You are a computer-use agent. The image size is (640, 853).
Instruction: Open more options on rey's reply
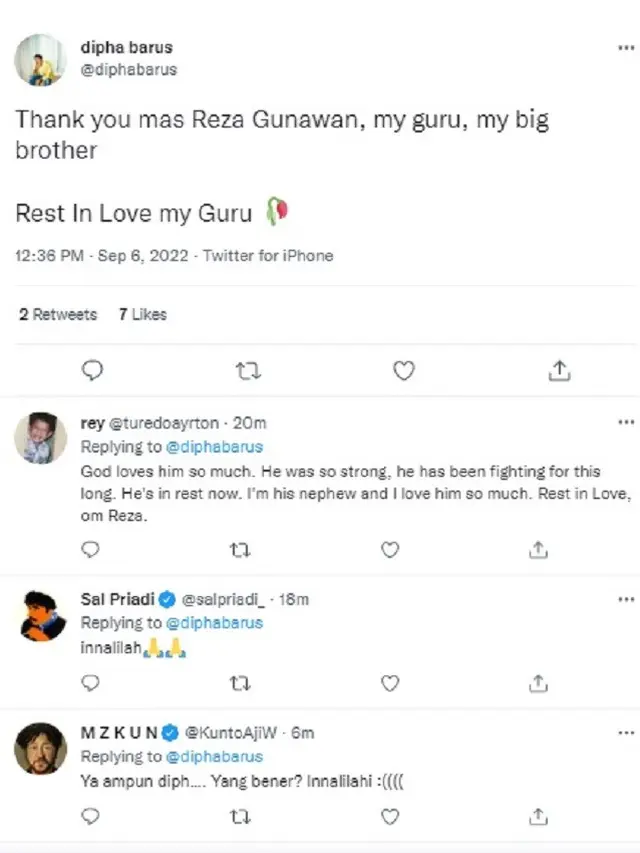pyautogui.click(x=626, y=423)
